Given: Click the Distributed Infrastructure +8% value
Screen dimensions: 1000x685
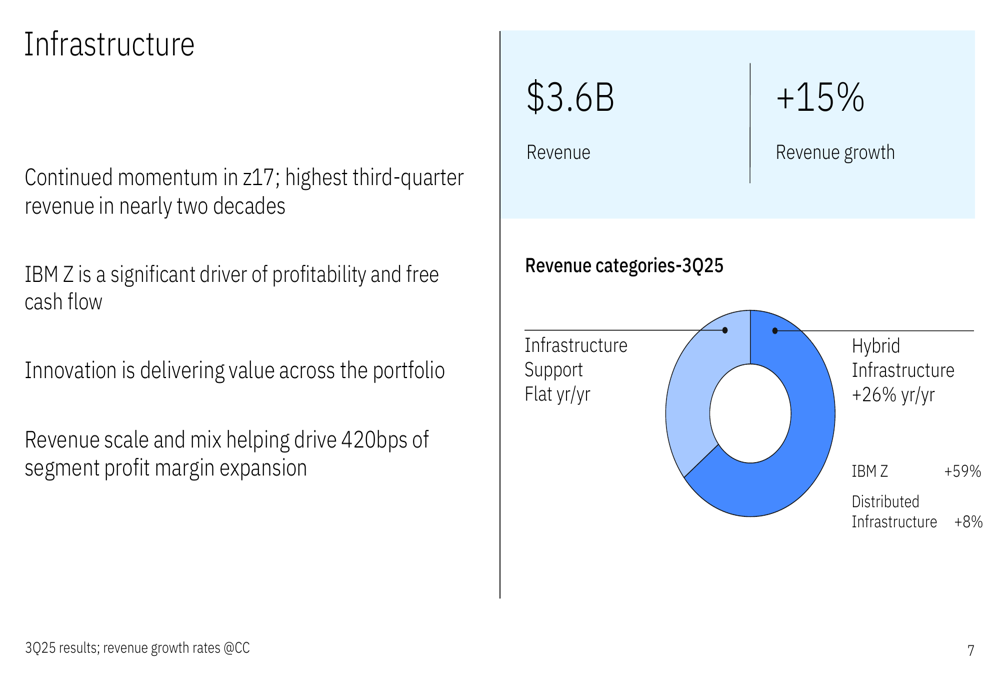Looking at the screenshot, I should (x=968, y=522).
